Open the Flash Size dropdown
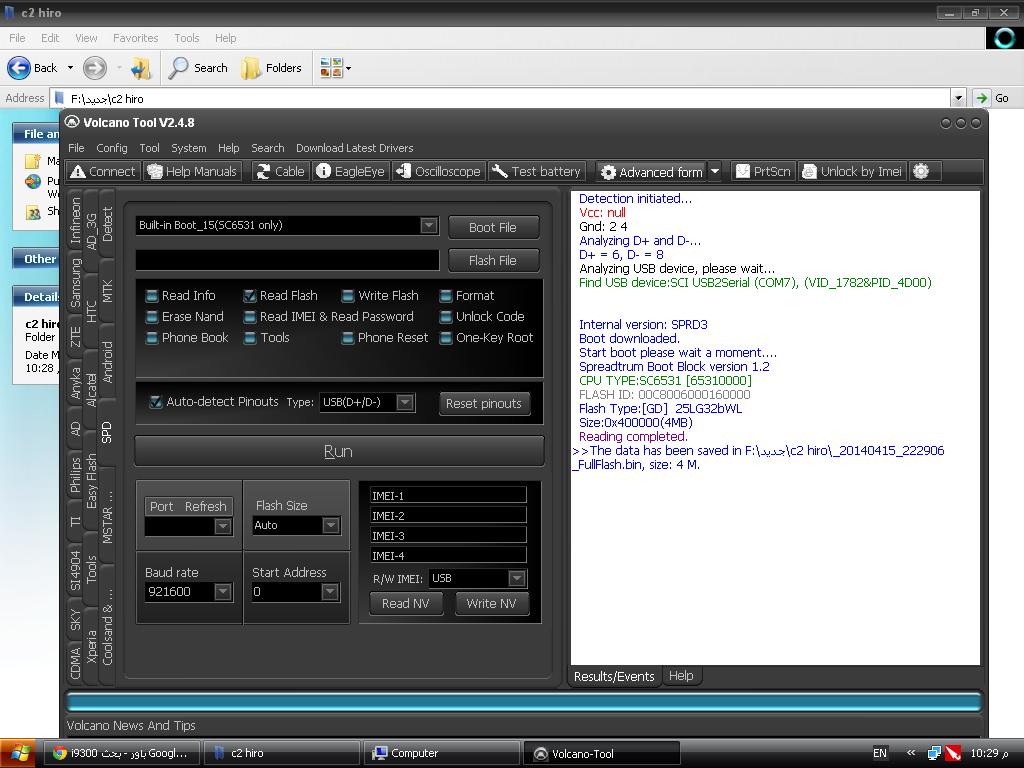 pos(330,525)
